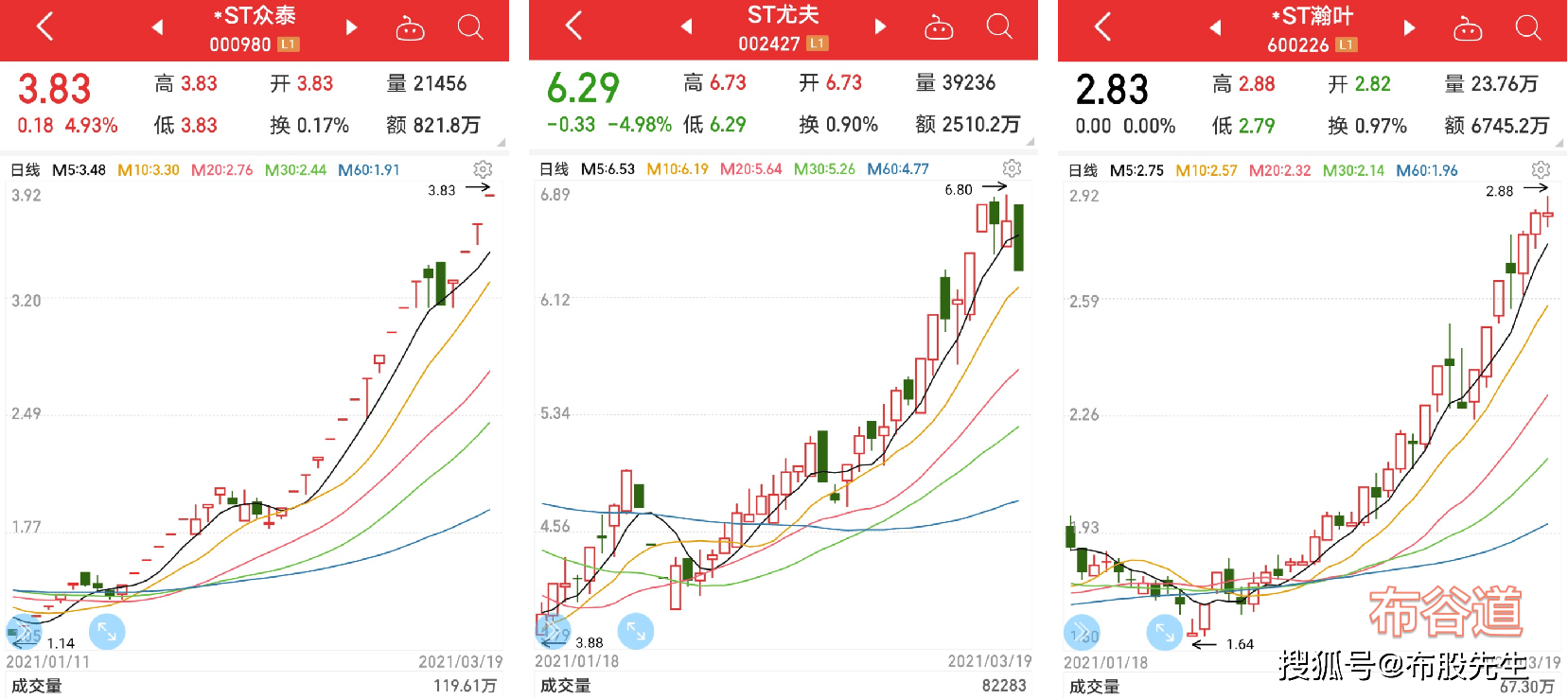Tap current price 6.29
Screen dimensions: 1568x699
[583, 89]
